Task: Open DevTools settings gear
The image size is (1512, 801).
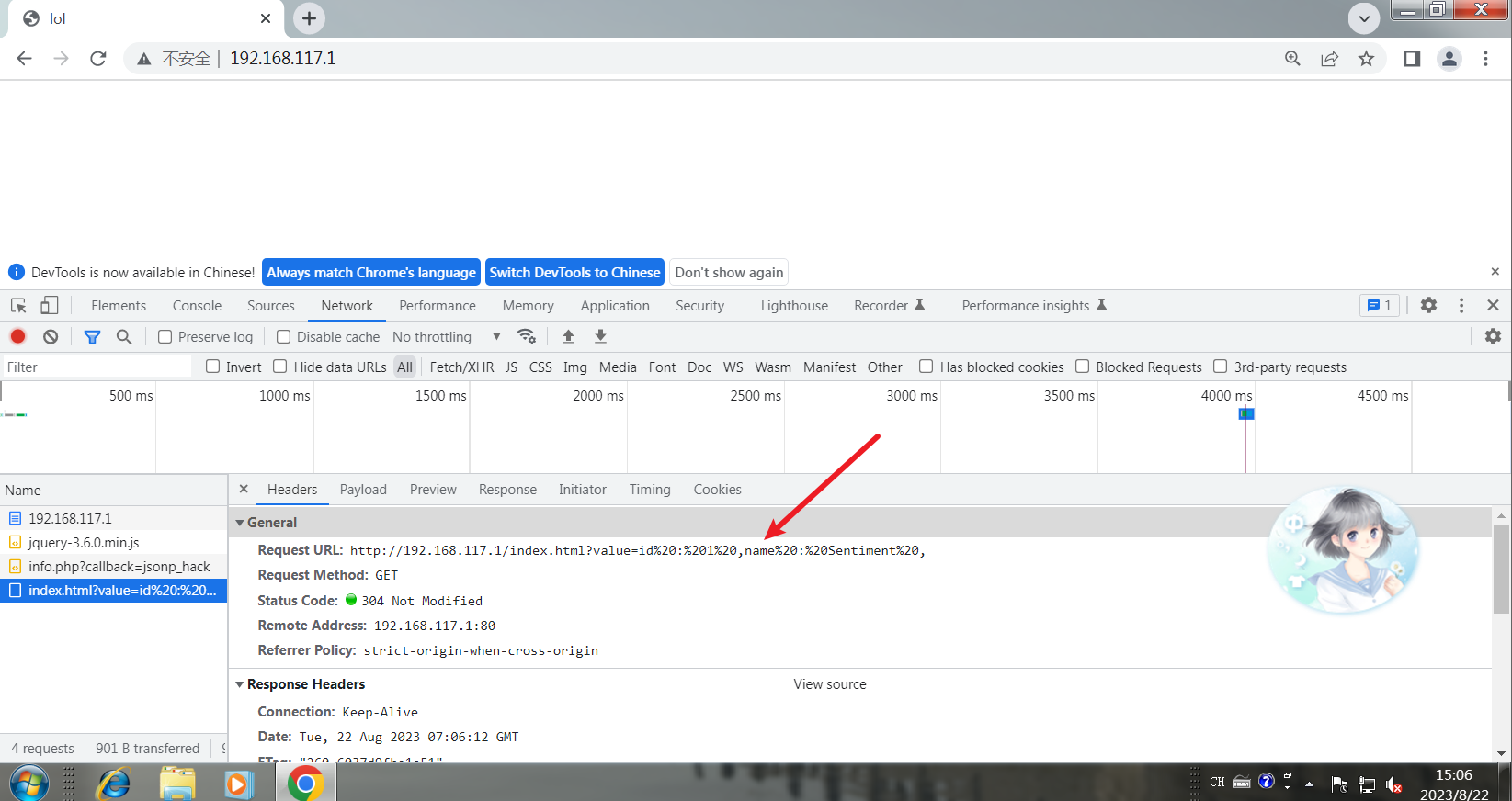Action: coord(1428,305)
